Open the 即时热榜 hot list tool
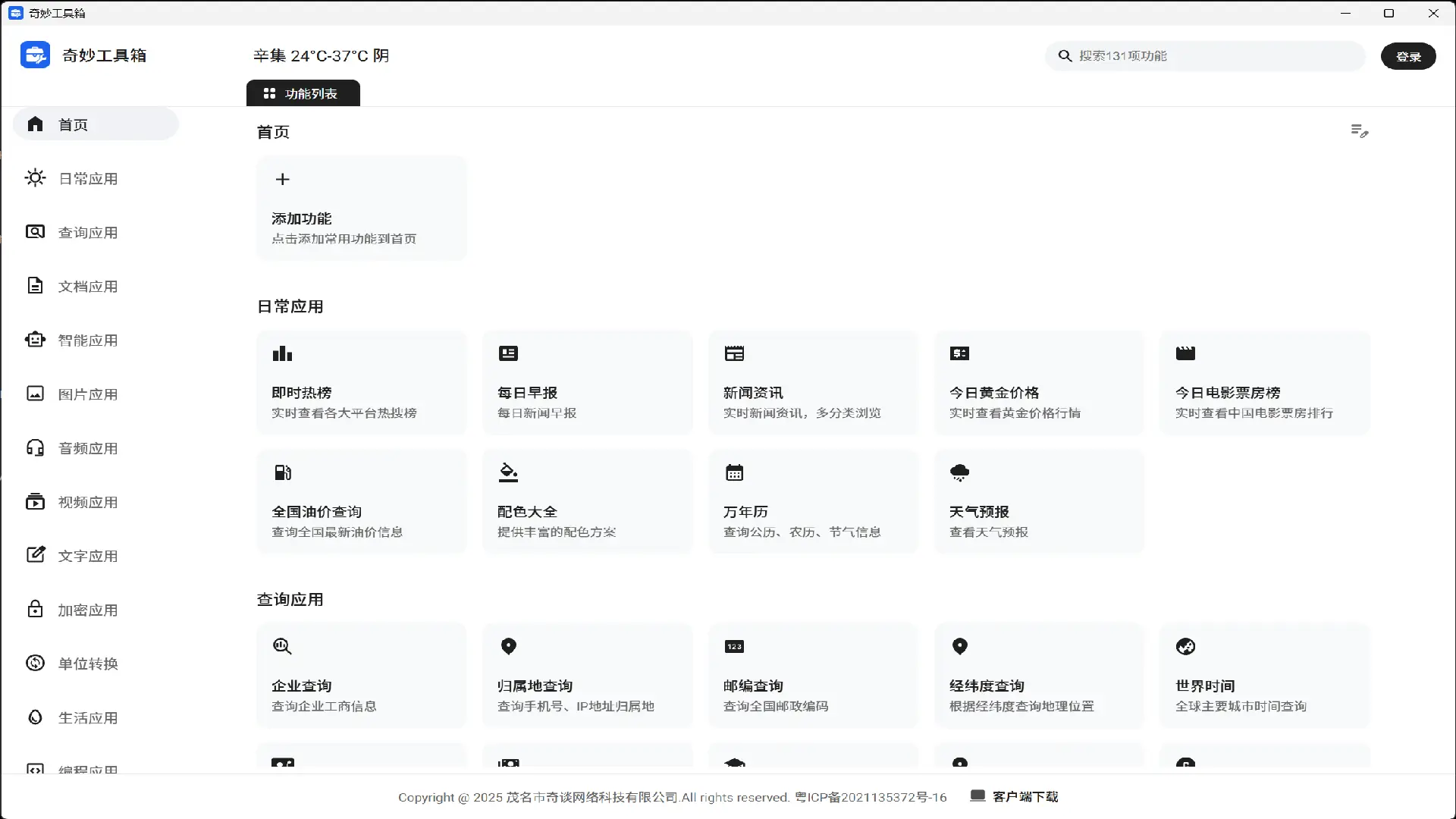 pos(362,383)
